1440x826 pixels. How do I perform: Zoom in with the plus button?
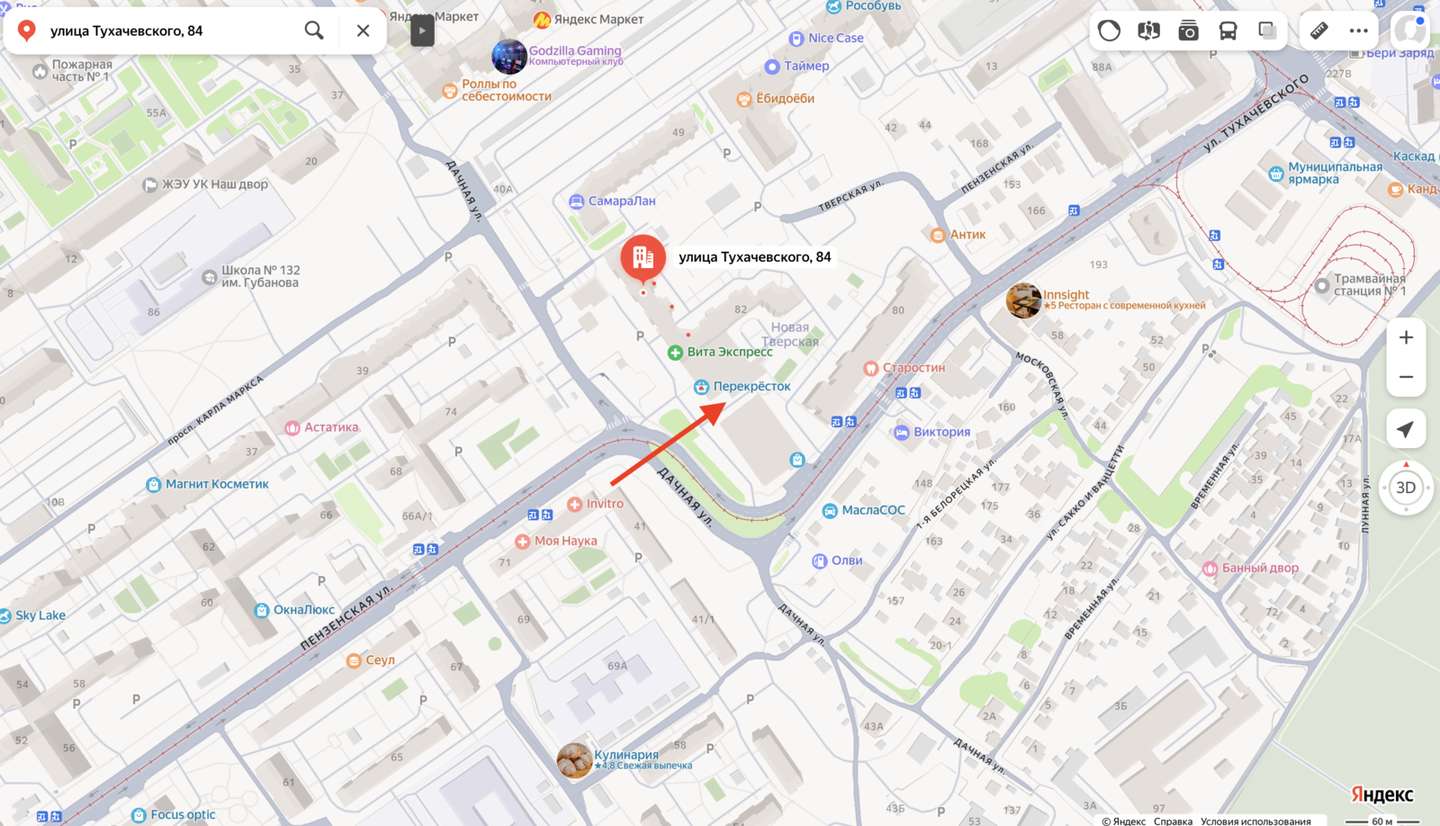pos(1406,337)
